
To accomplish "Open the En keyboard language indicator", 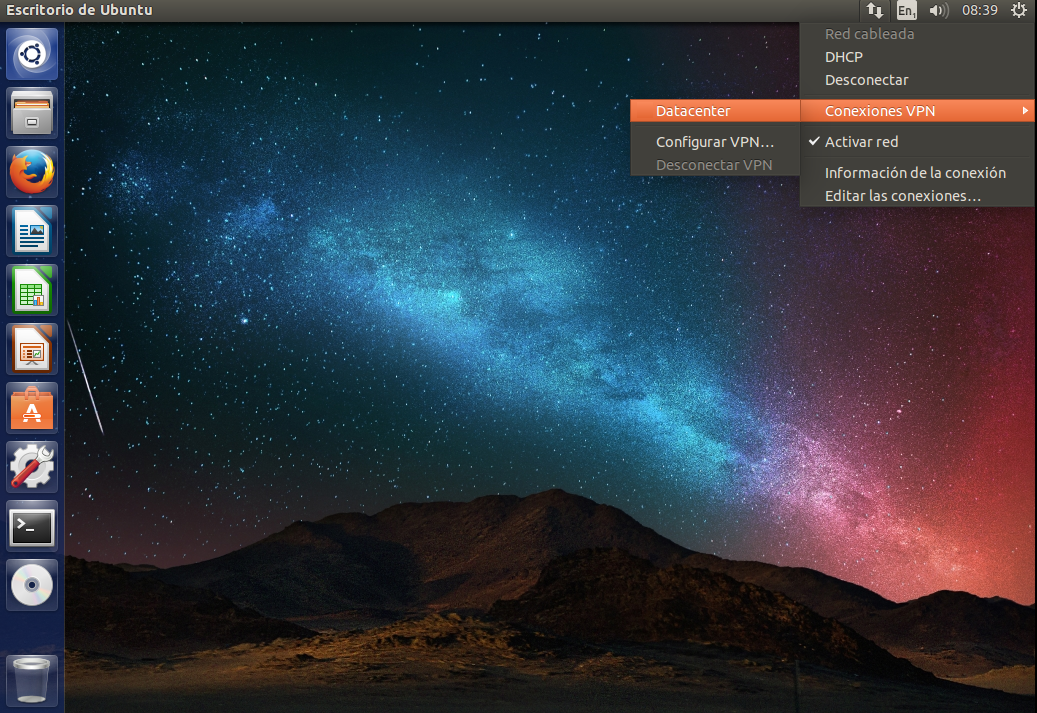I will pyautogui.click(x=906, y=11).
